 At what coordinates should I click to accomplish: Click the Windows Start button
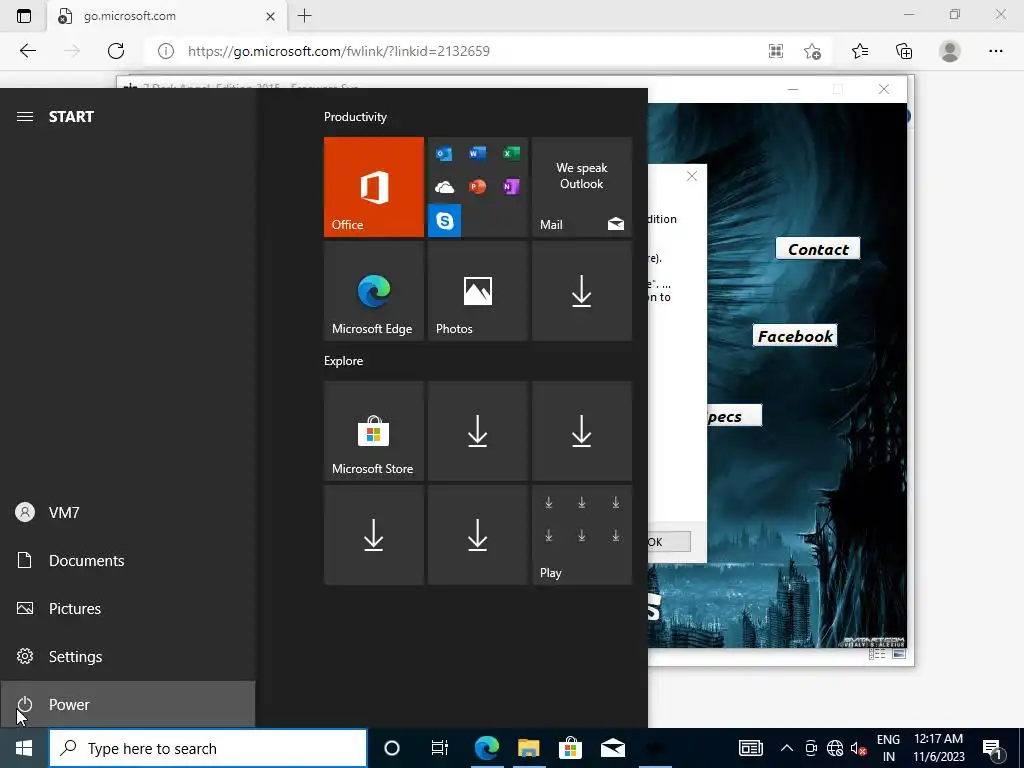(24, 748)
